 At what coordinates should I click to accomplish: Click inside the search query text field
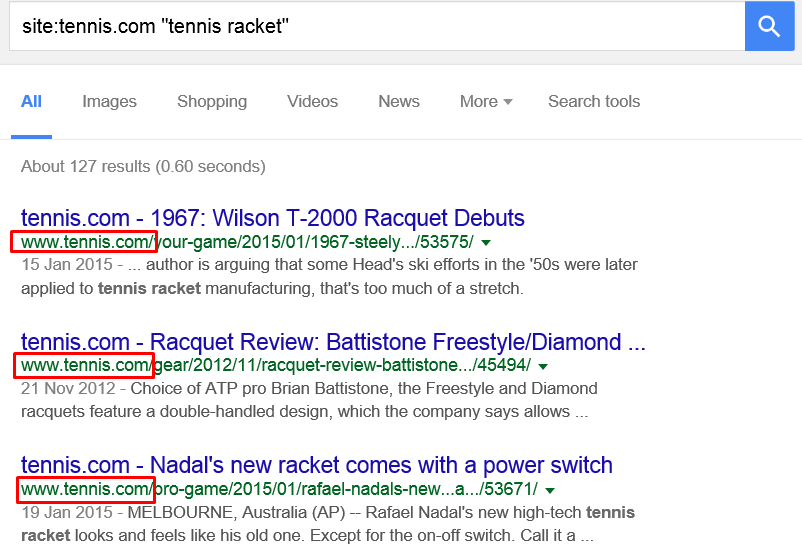[x=377, y=26]
